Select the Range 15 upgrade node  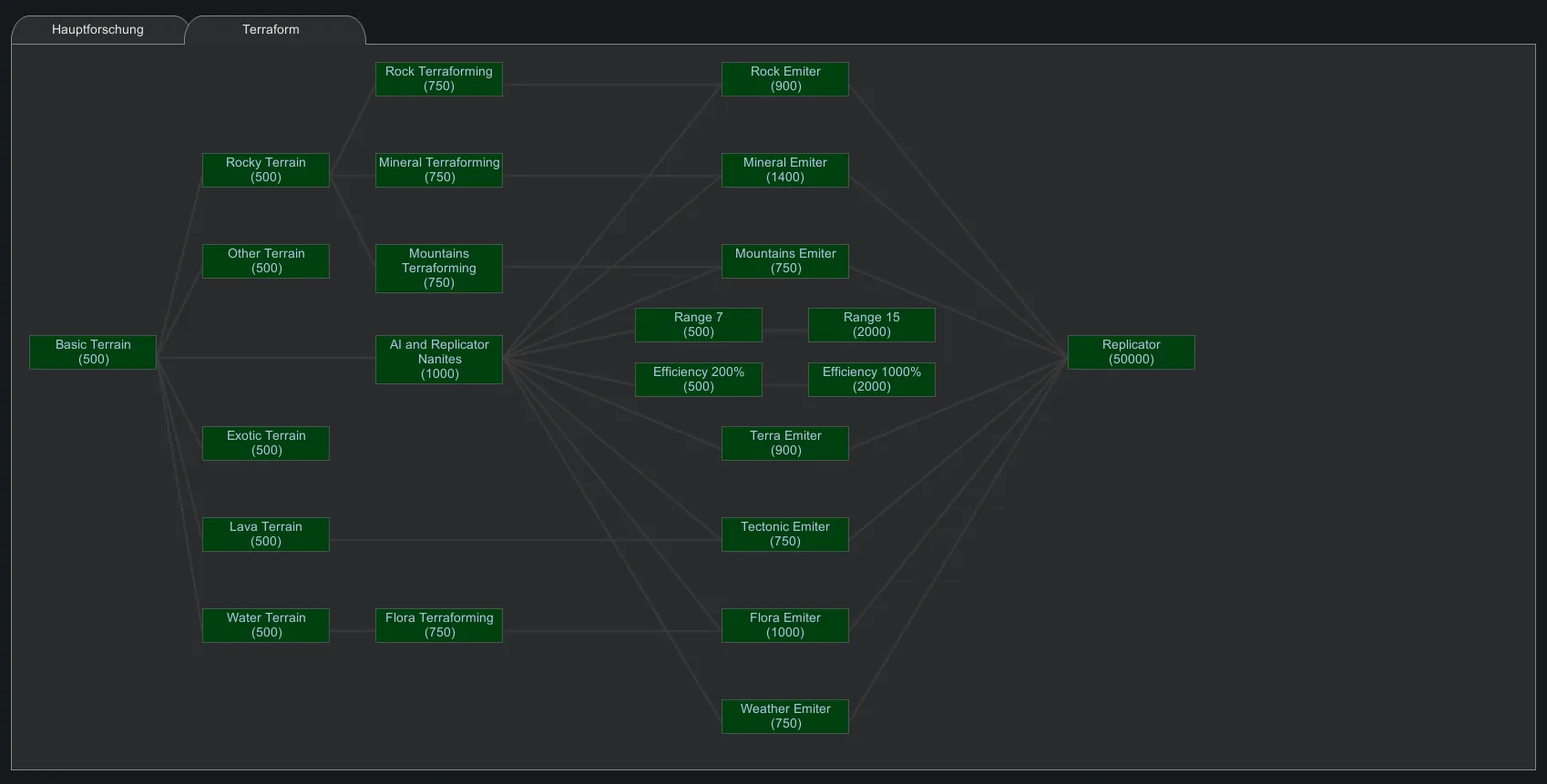[x=872, y=325]
